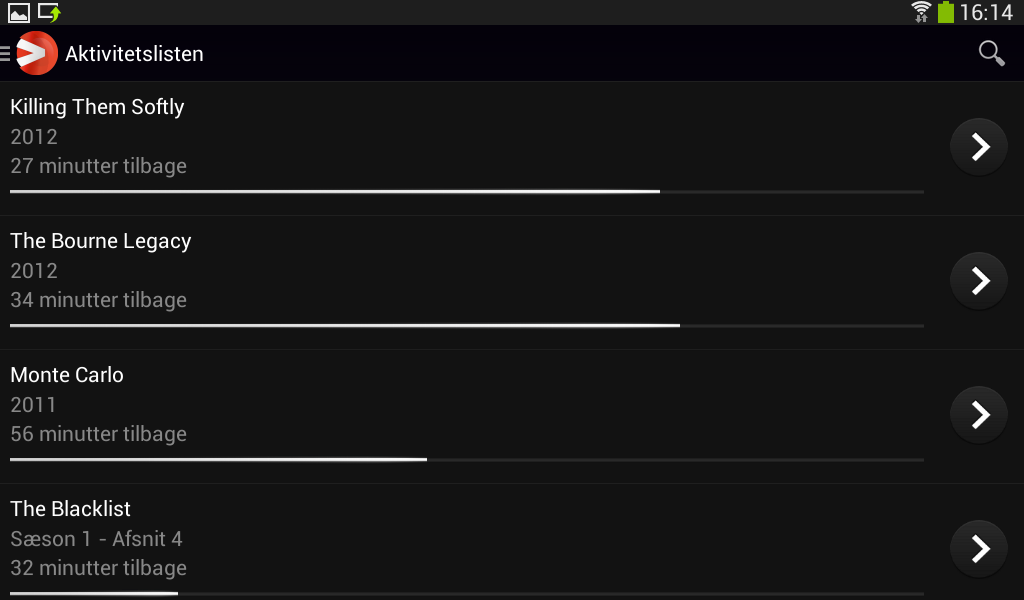Tap the upload notification icon
1024x600 pixels.
point(50,13)
